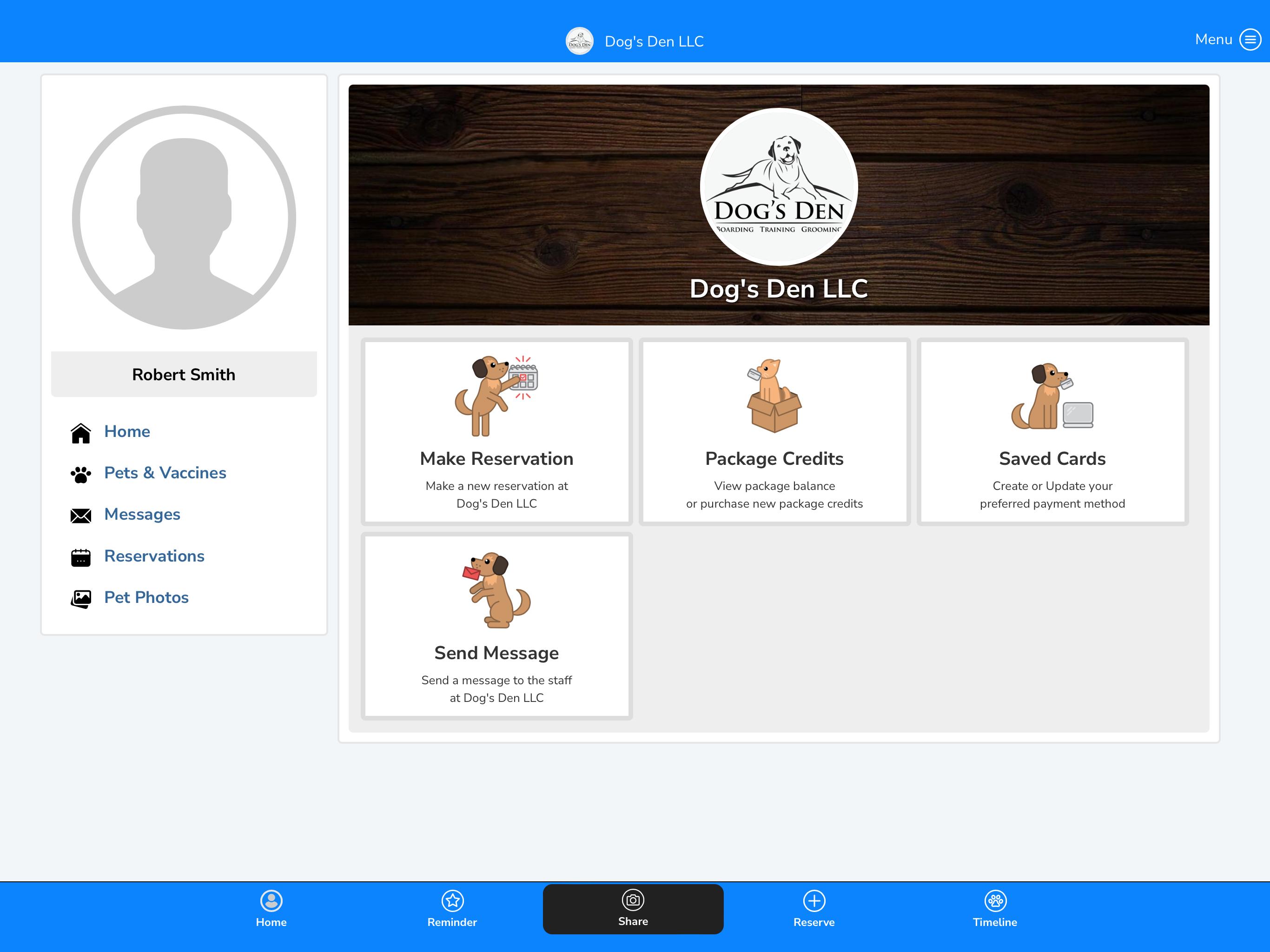Click the picture icon beside Pet Photos
The height and width of the screenshot is (952, 1270).
coord(81,599)
